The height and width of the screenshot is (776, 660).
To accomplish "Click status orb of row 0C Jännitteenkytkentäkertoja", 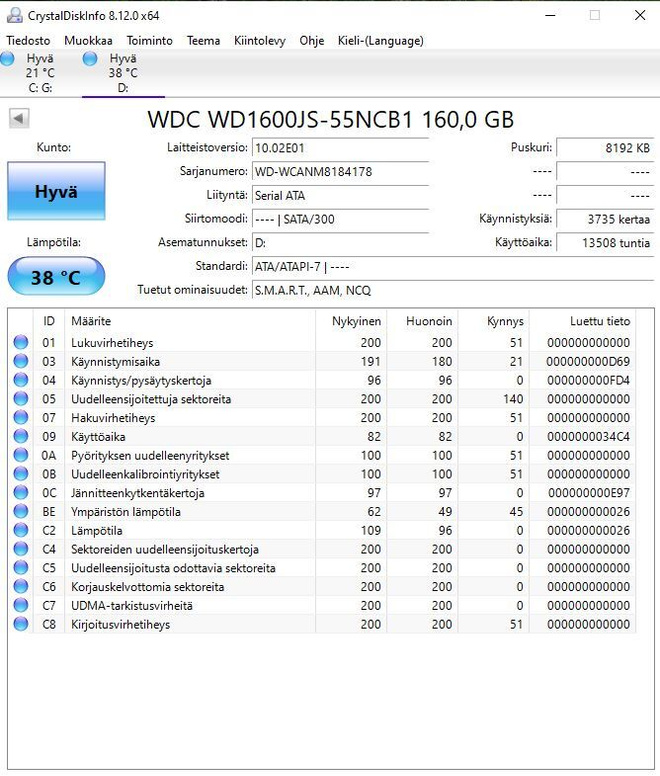I will pos(21,493).
